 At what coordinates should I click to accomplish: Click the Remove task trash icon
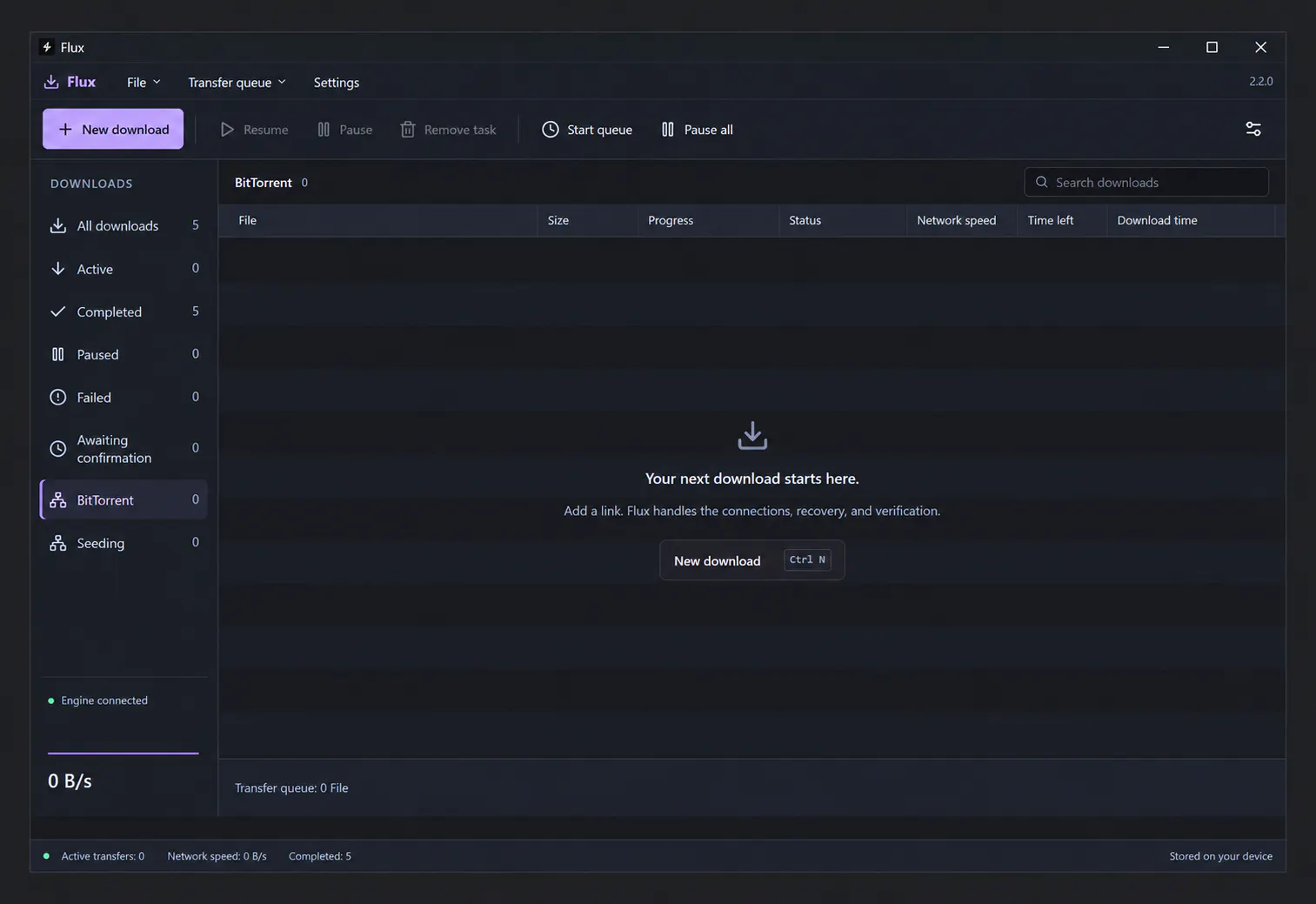408,130
